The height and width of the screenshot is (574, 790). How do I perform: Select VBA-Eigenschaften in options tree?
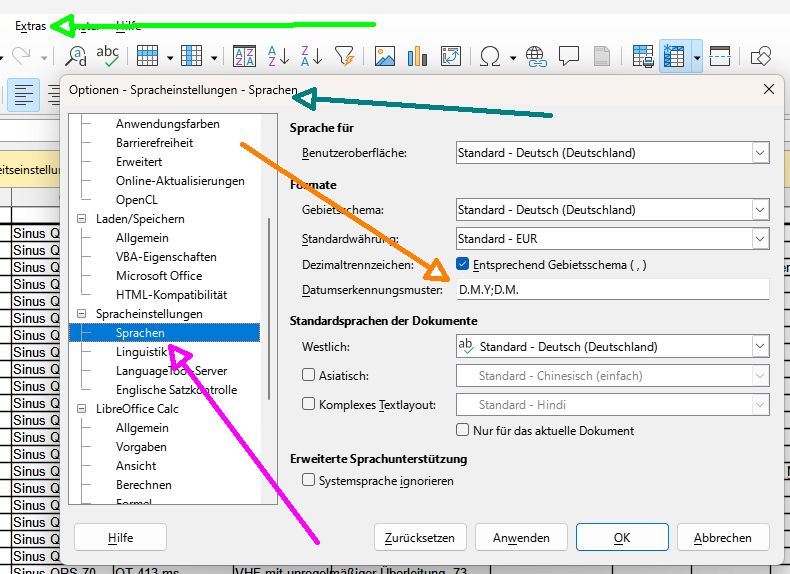pos(166,257)
